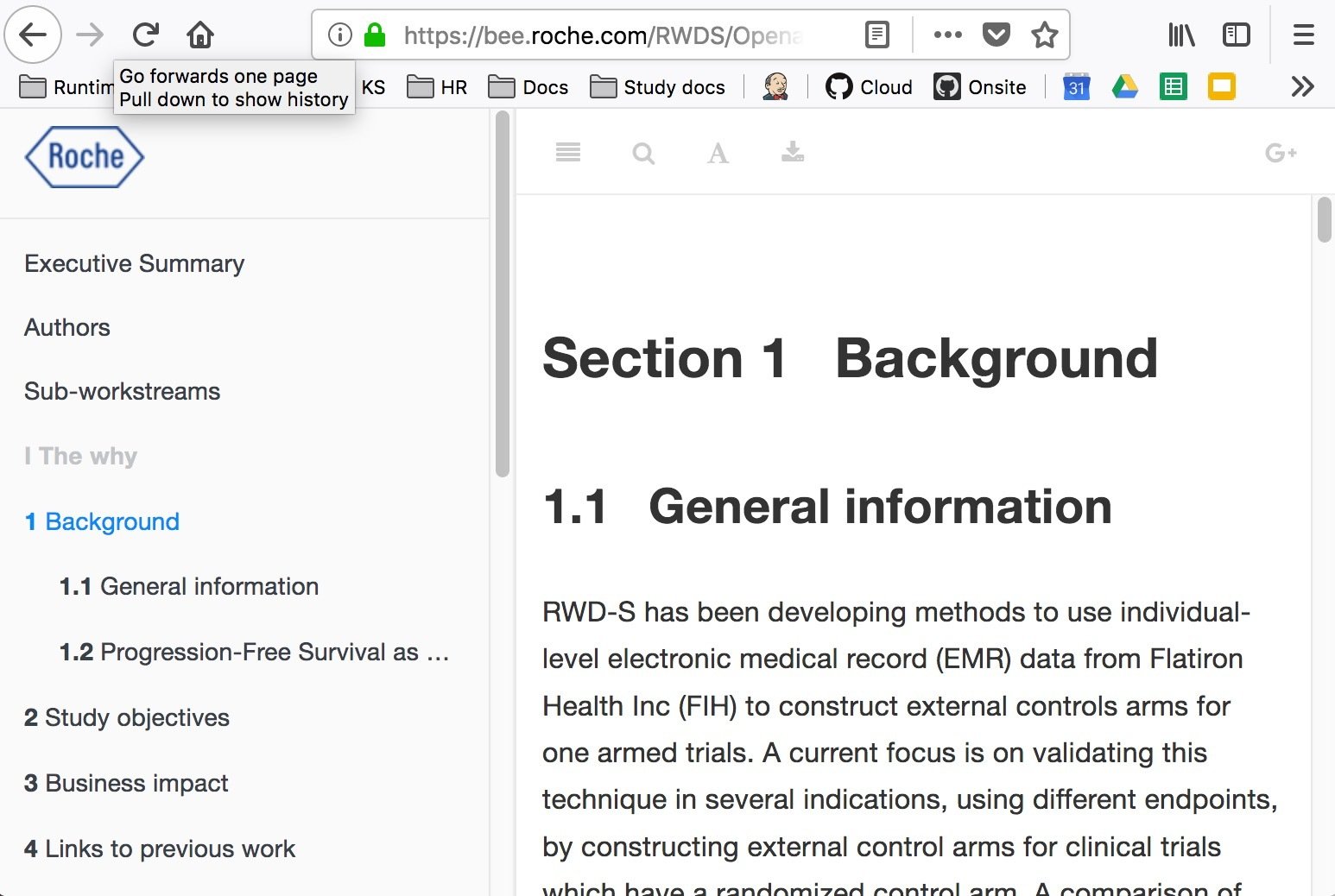
Task: Show more bookmarks with double chevron
Action: 1302,87
